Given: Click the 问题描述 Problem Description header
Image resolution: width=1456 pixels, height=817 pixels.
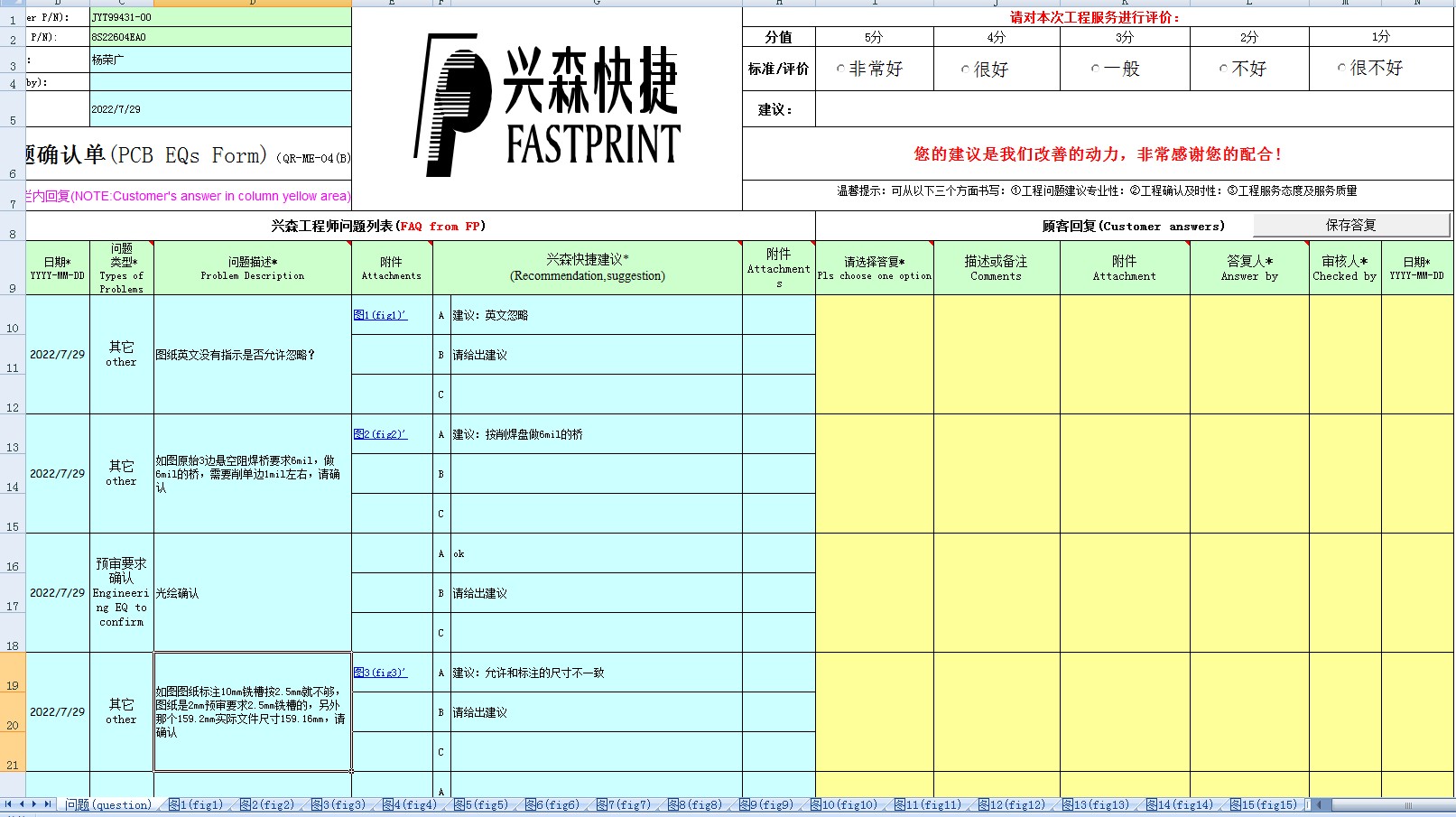Looking at the screenshot, I should tap(253, 268).
